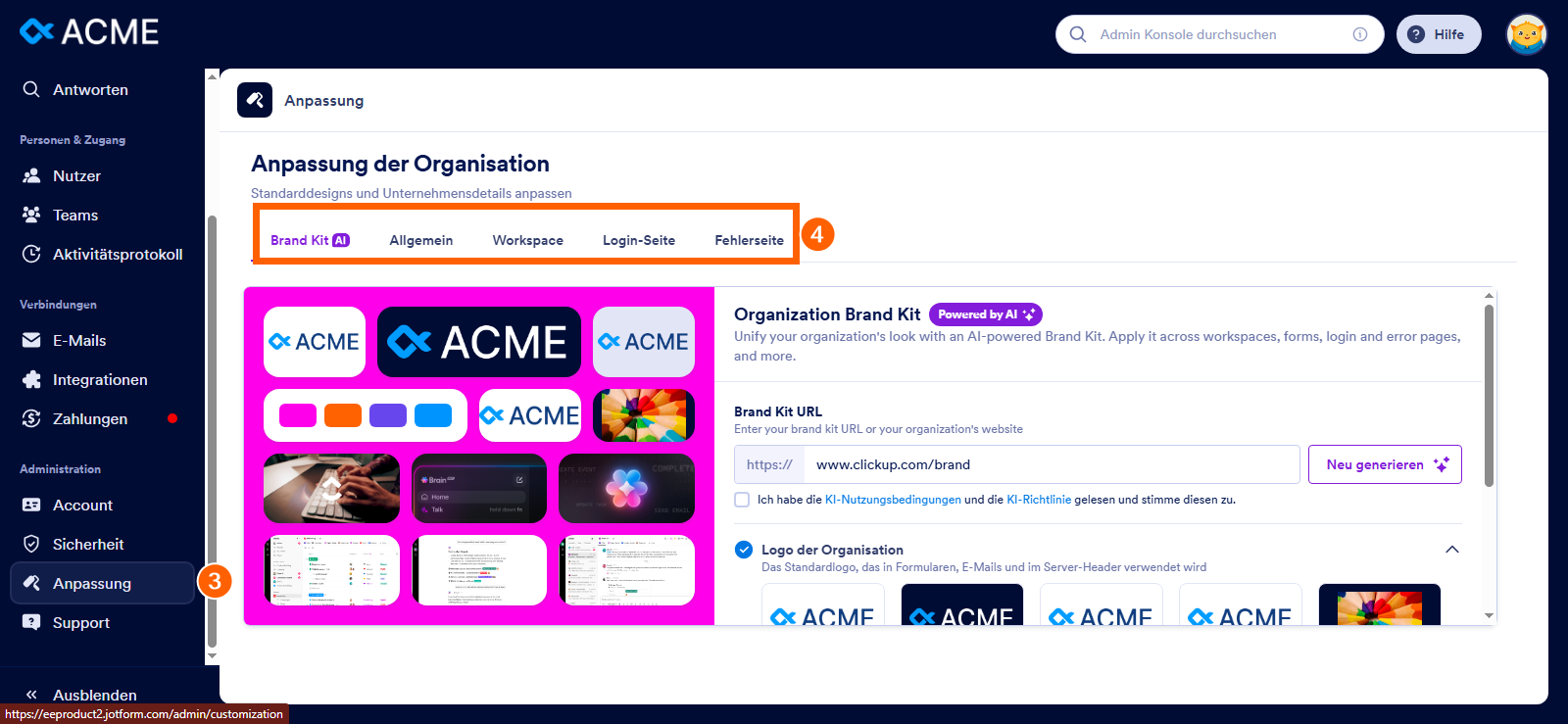Viewport: 1568px width, 724px height.
Task: Collapse the Logo der Organisation section
Action: point(1452,550)
